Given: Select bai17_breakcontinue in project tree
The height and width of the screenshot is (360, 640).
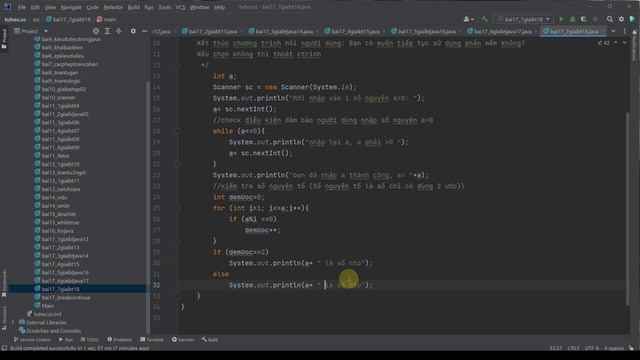Looking at the screenshot, I should pos(66,298).
